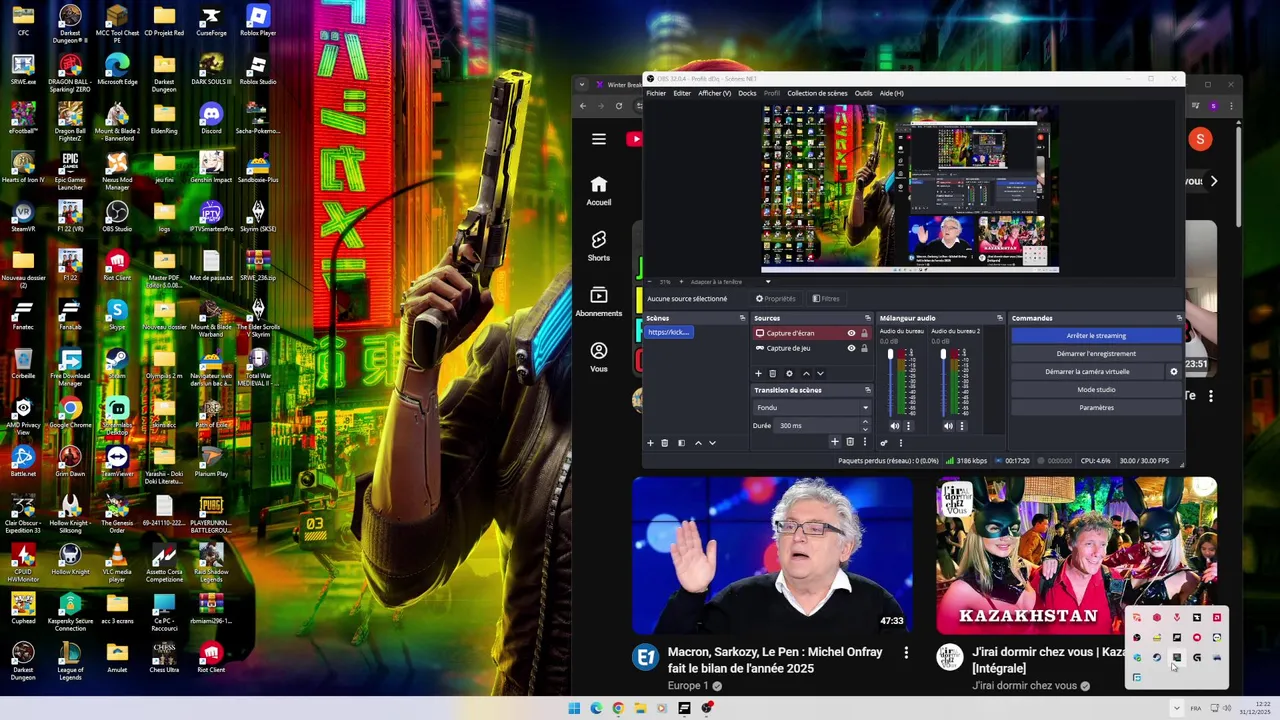This screenshot has width=1280, height=720.
Task: Adjust Audio du bureau volume slider
Action: click(x=890, y=383)
